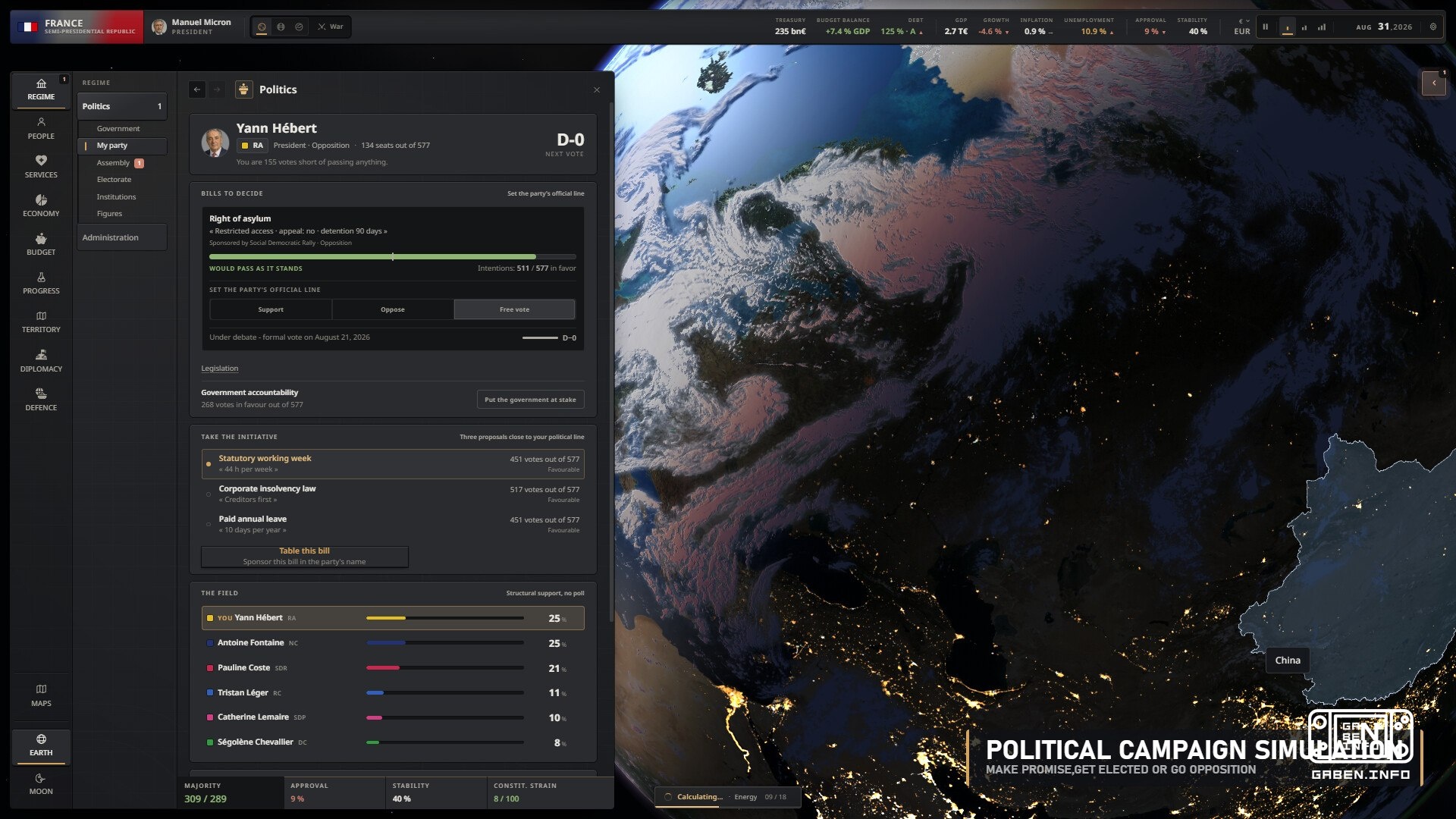Expand the collapsed right side panel chevron
This screenshot has width=1456, height=819.
click(1434, 83)
